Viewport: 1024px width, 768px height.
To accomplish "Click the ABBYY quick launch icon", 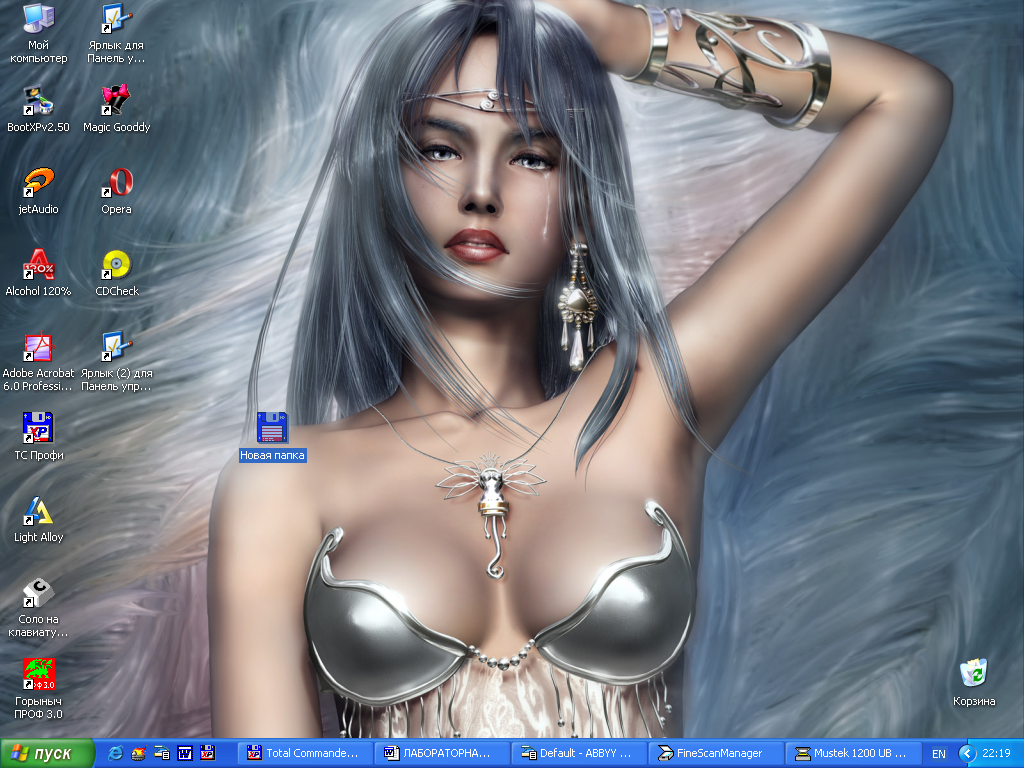I will [x=161, y=753].
